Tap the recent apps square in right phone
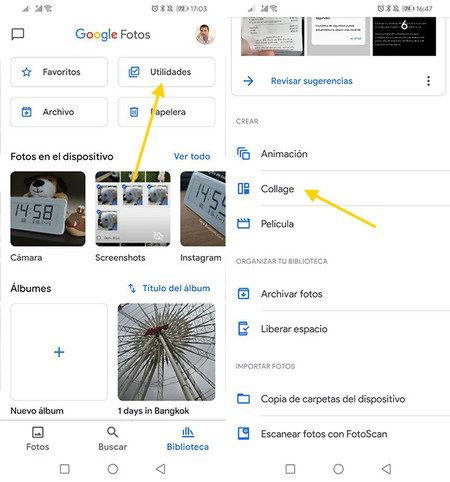Viewport: 450px width, 482px height. [x=290, y=469]
